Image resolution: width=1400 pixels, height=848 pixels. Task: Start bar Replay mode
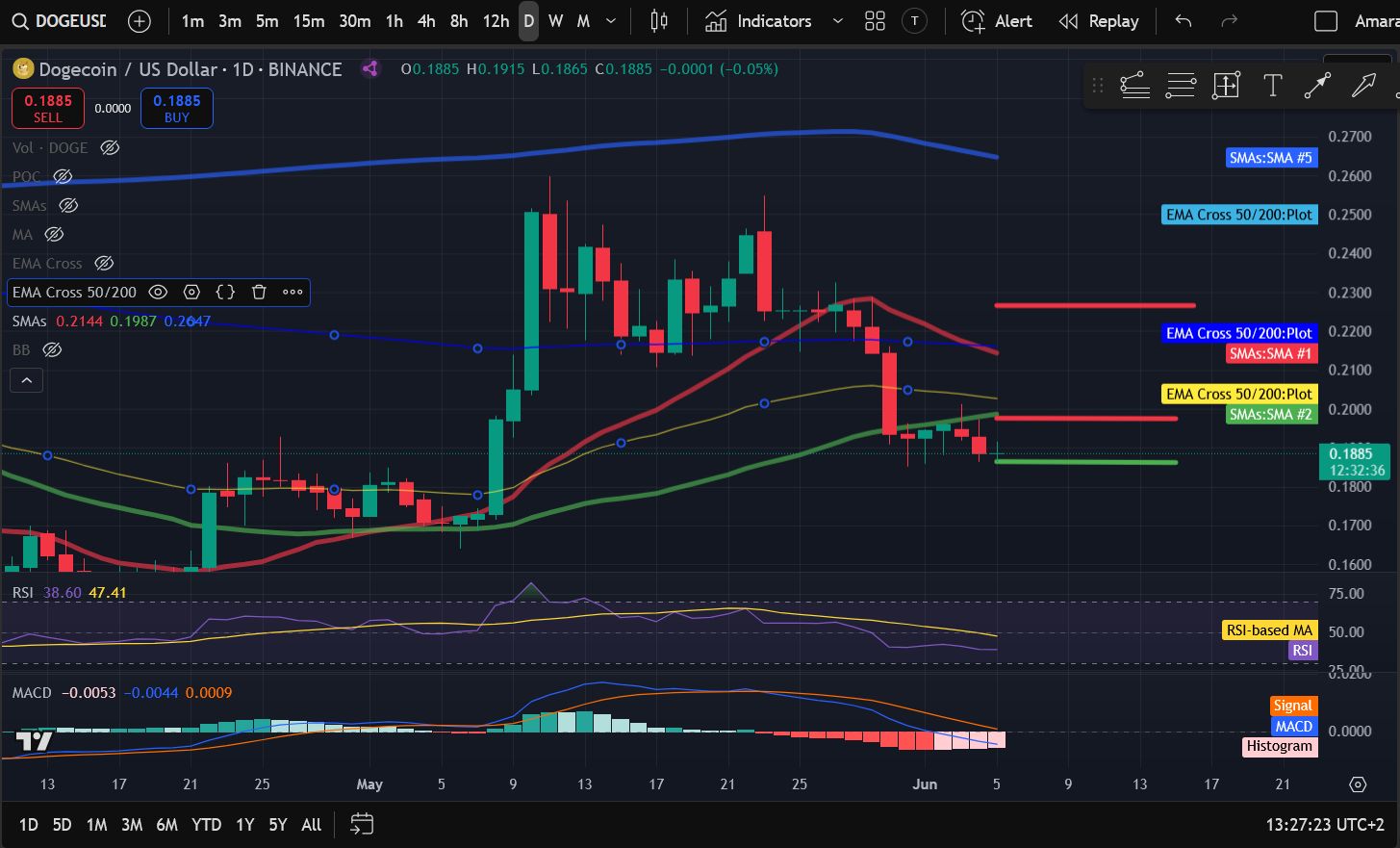click(1098, 21)
